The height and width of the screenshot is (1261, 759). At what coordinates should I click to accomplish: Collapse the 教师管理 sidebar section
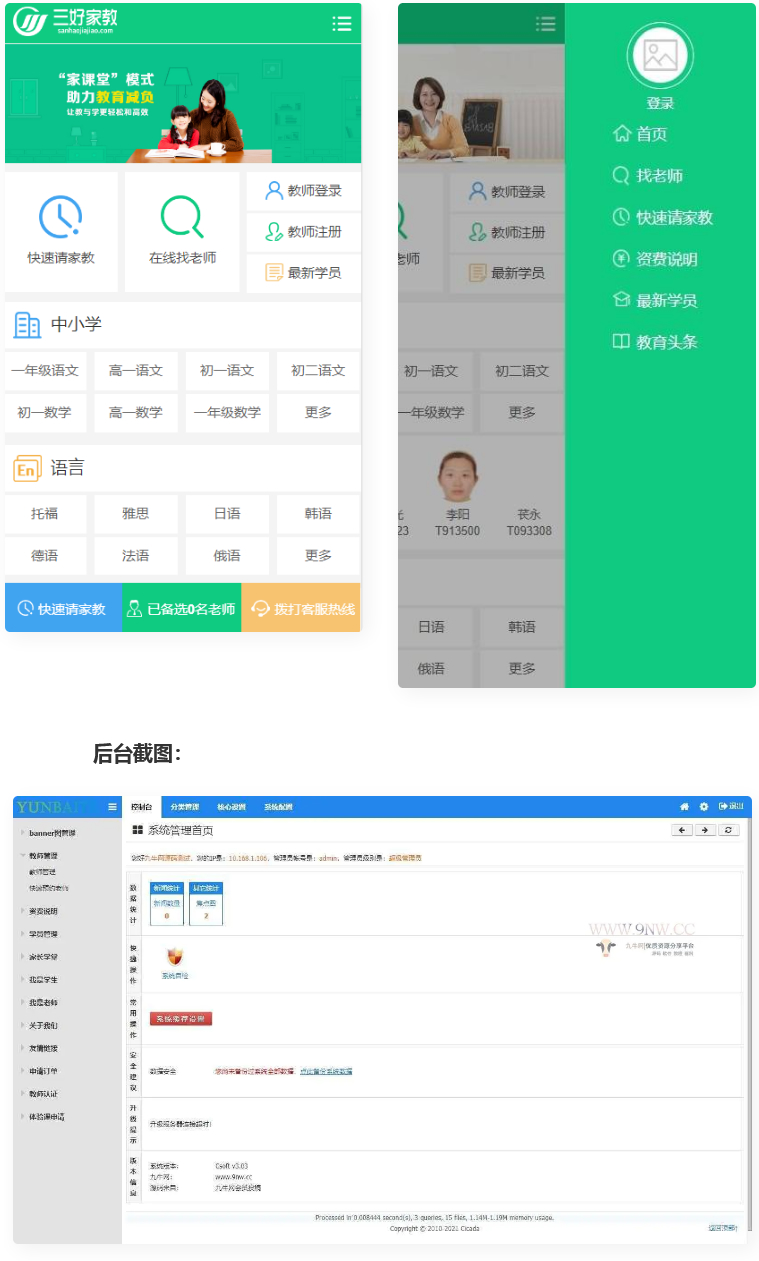[x=22, y=856]
